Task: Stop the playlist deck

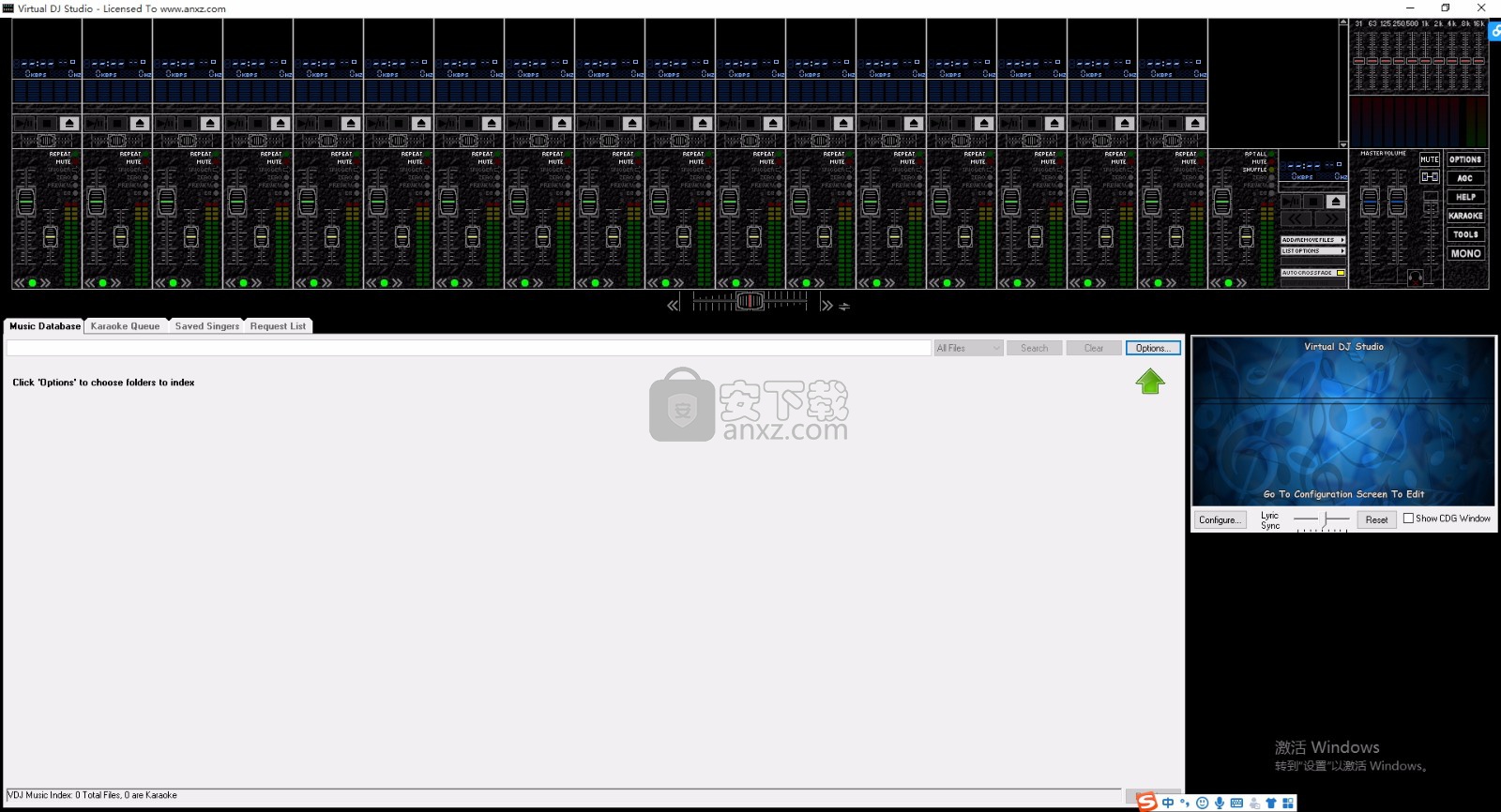Action: pyautogui.click(x=1313, y=202)
